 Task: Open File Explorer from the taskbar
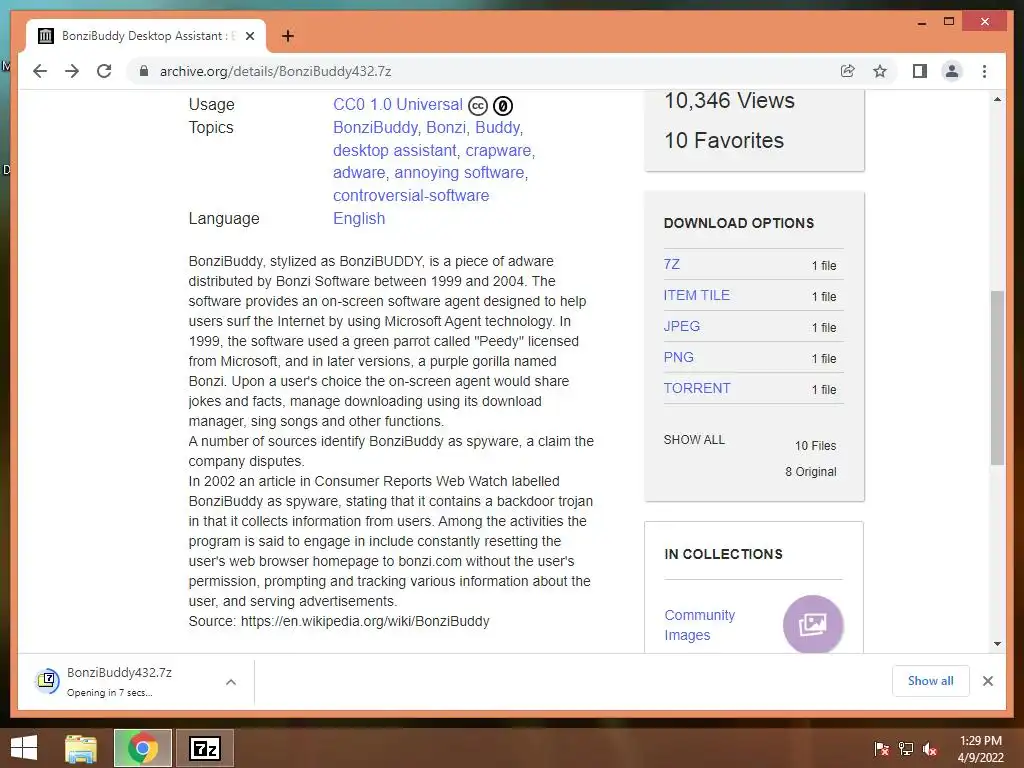click(x=81, y=748)
